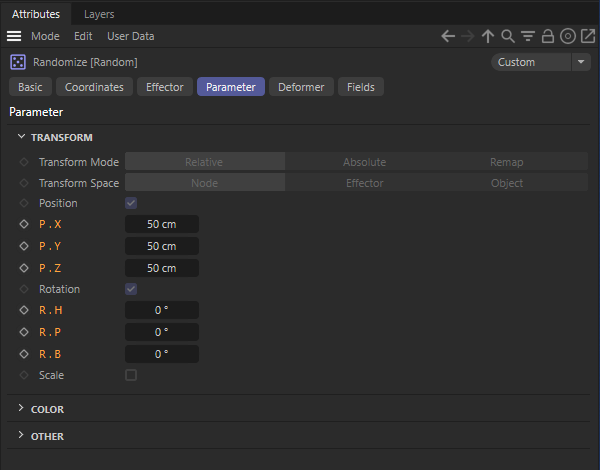The width and height of the screenshot is (600, 470).
Task: Open Attributes in new window icon
Action: [x=588, y=36]
